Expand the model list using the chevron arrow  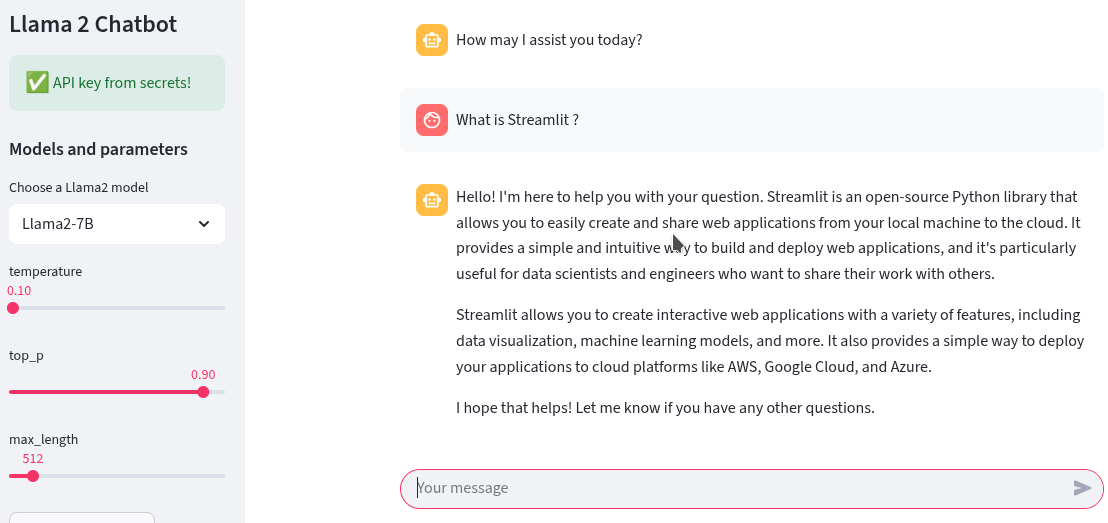click(204, 224)
